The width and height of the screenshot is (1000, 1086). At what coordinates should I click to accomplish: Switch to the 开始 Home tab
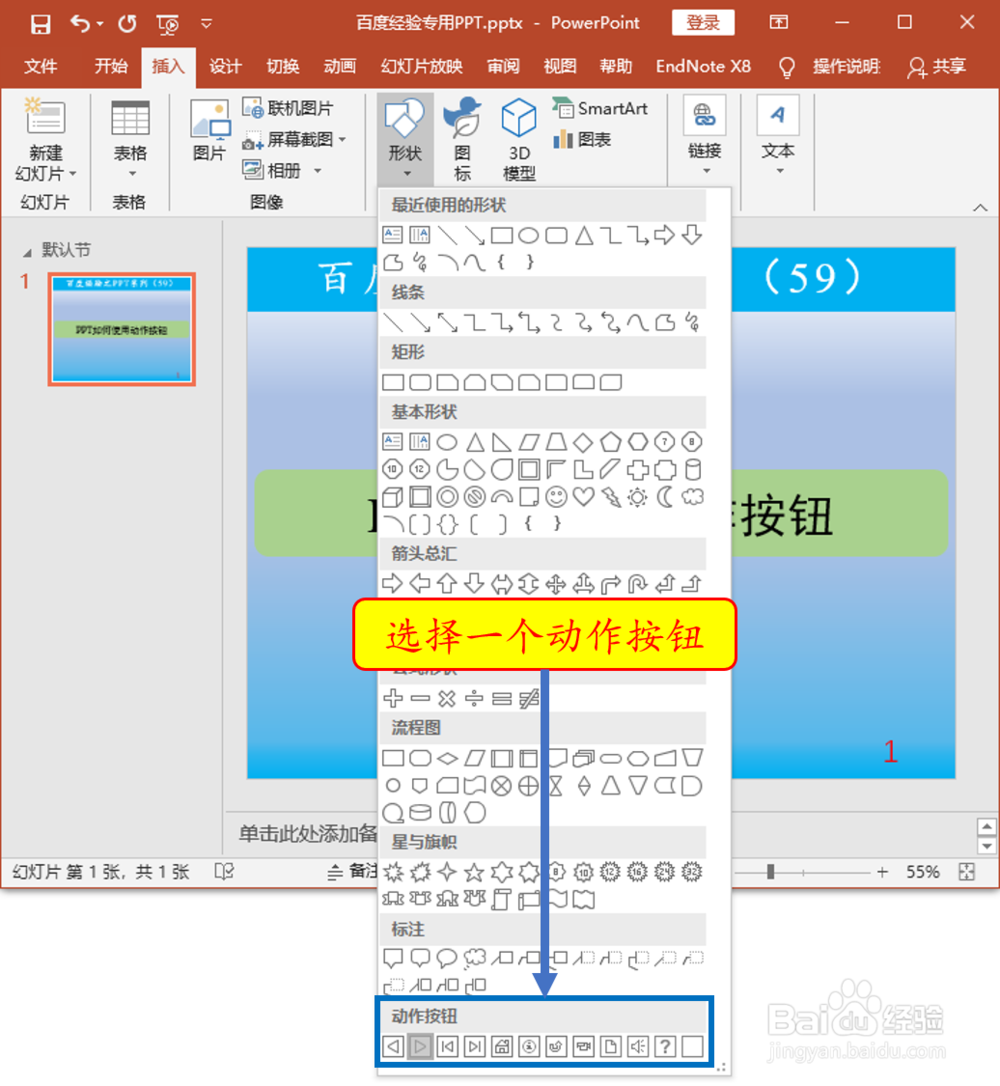(x=111, y=66)
